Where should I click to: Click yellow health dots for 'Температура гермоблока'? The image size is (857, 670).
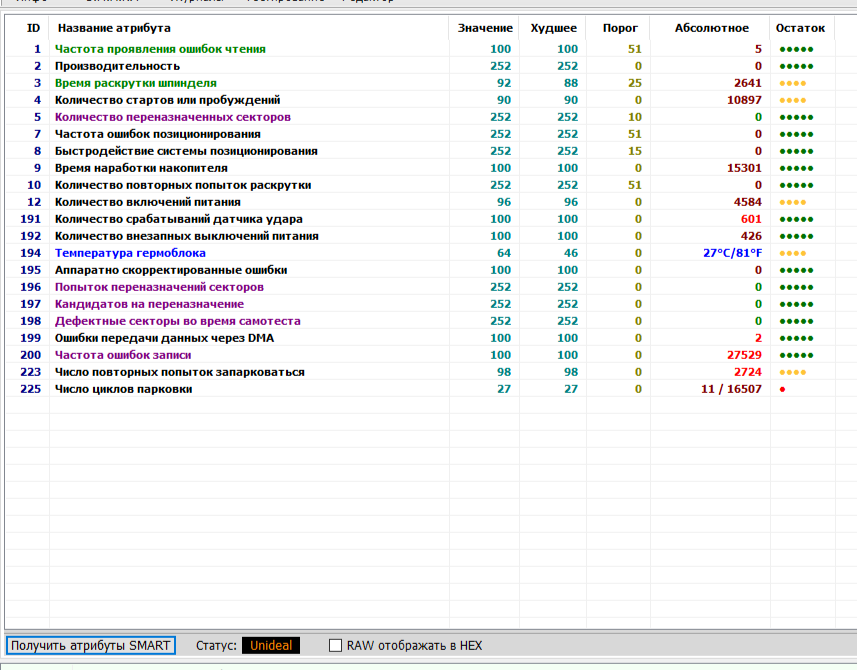pos(792,253)
